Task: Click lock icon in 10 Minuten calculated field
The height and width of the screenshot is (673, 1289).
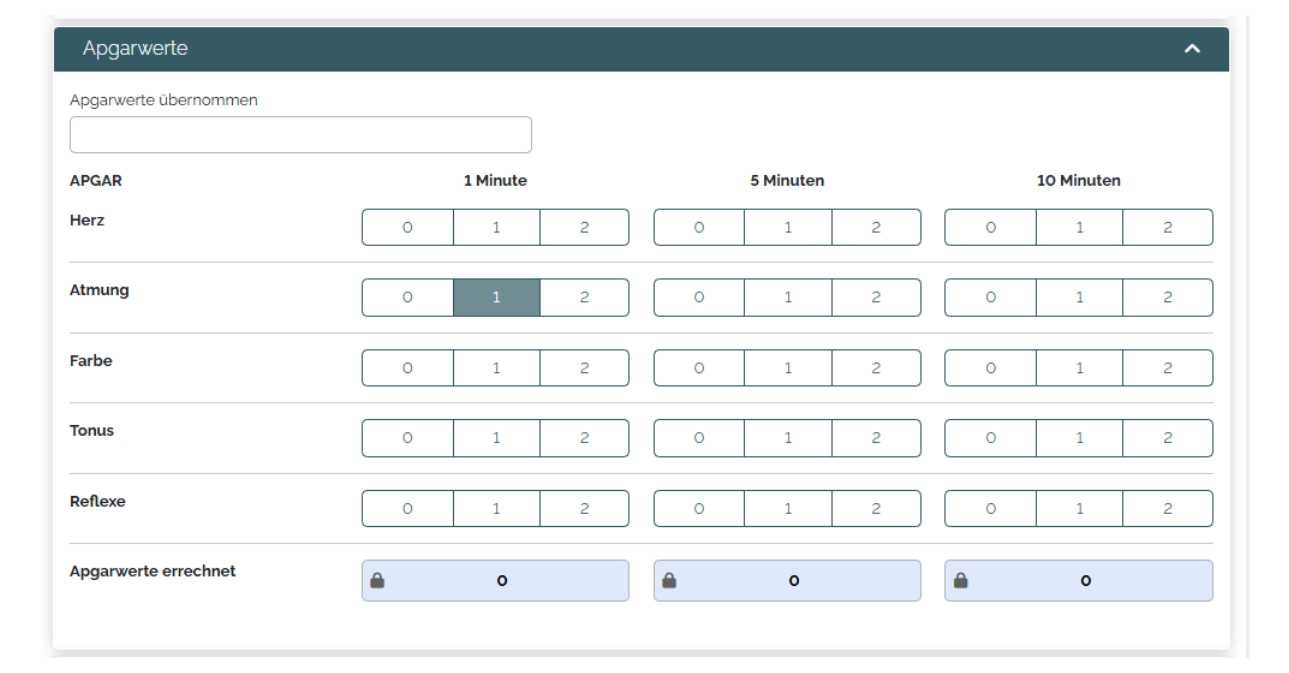Action: click(960, 580)
